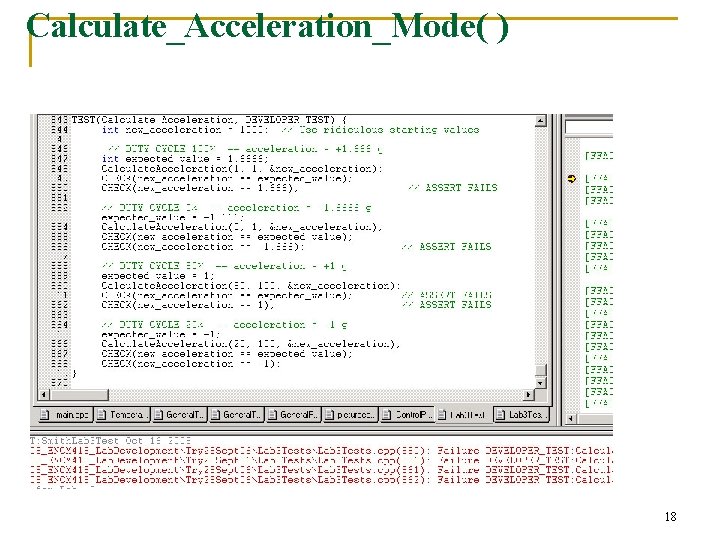Open the raised inactive Lab3Tes.. tab
Screen dimensions: 720x540
click(x=521, y=415)
